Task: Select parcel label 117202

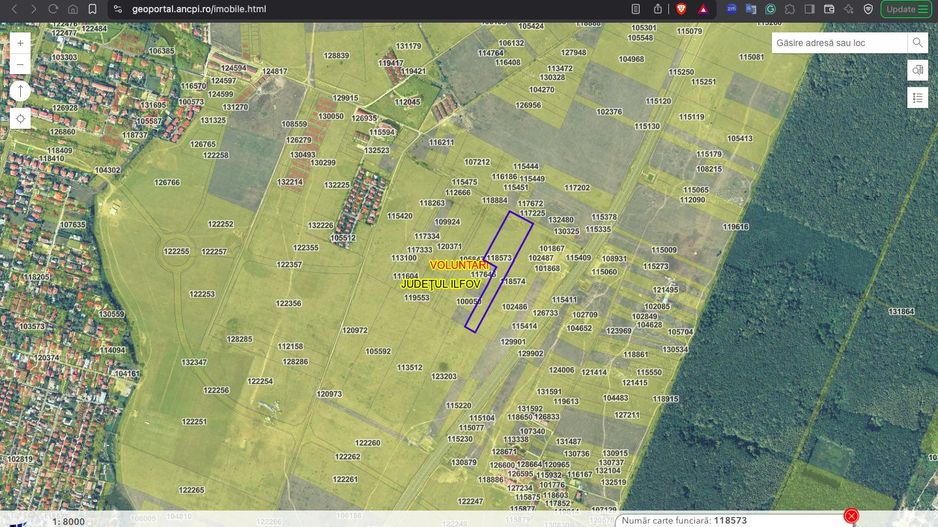Action: (x=577, y=187)
